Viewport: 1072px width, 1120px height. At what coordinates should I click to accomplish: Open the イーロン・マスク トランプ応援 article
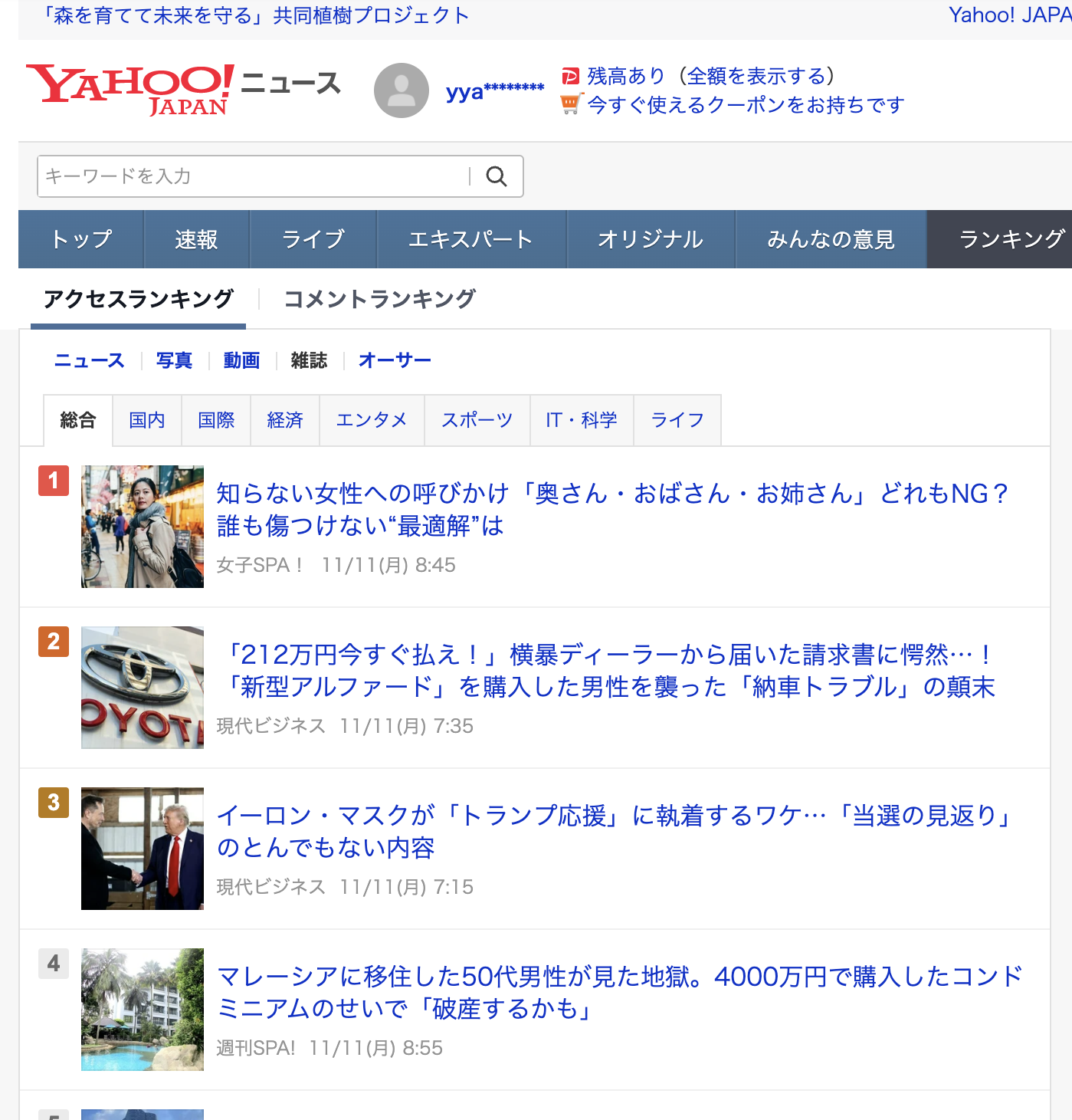pyautogui.click(x=615, y=831)
